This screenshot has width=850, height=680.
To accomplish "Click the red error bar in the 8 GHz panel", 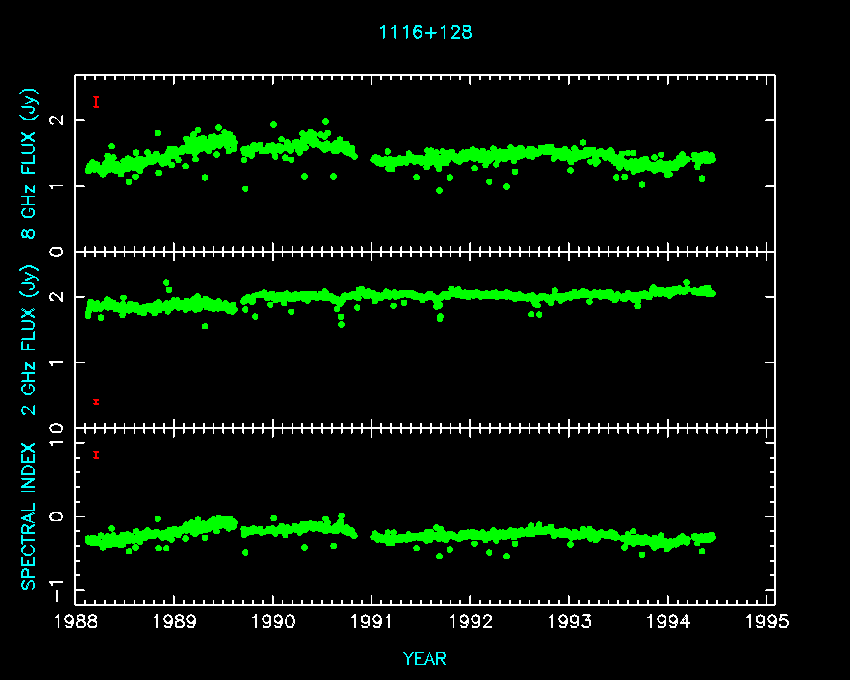I will pyautogui.click(x=96, y=102).
